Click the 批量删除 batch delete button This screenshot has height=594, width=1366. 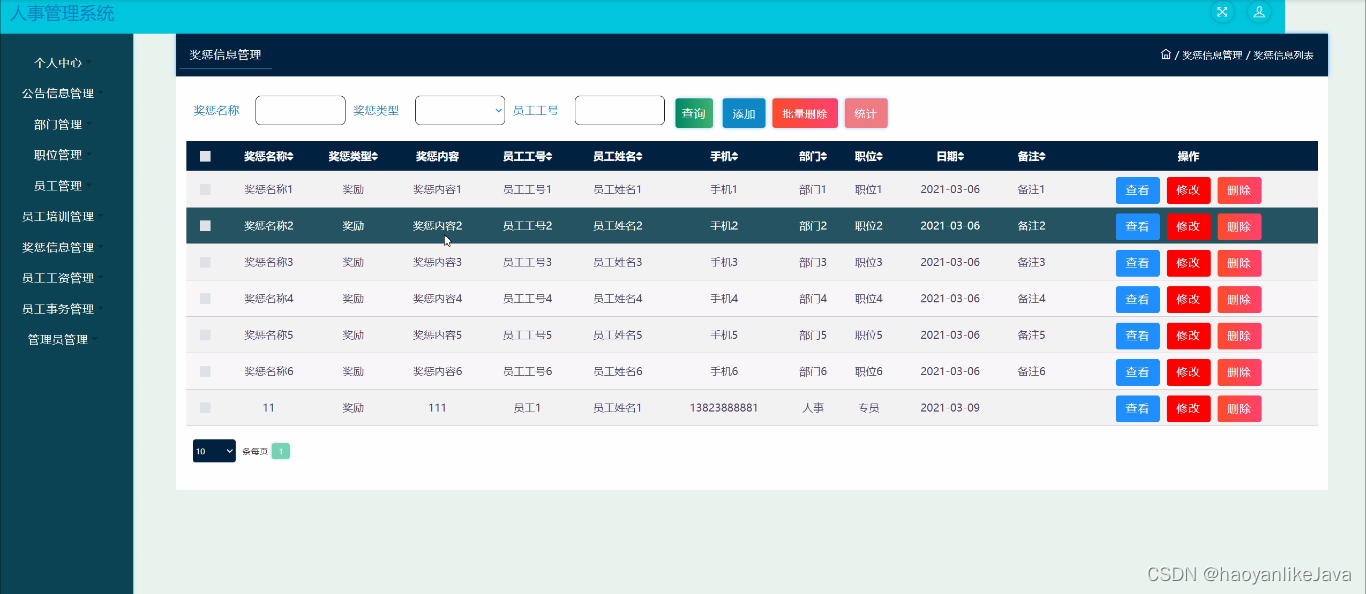tap(805, 113)
